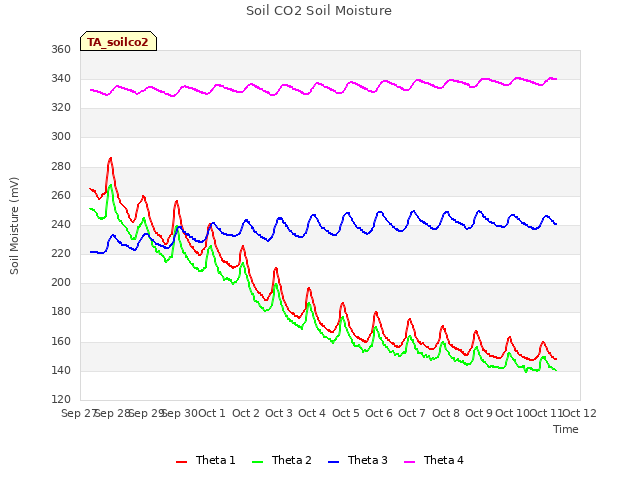This screenshot has width=640, height=480.
Task: Click the blue Theta 3 legend swatch
Action: tap(333, 462)
